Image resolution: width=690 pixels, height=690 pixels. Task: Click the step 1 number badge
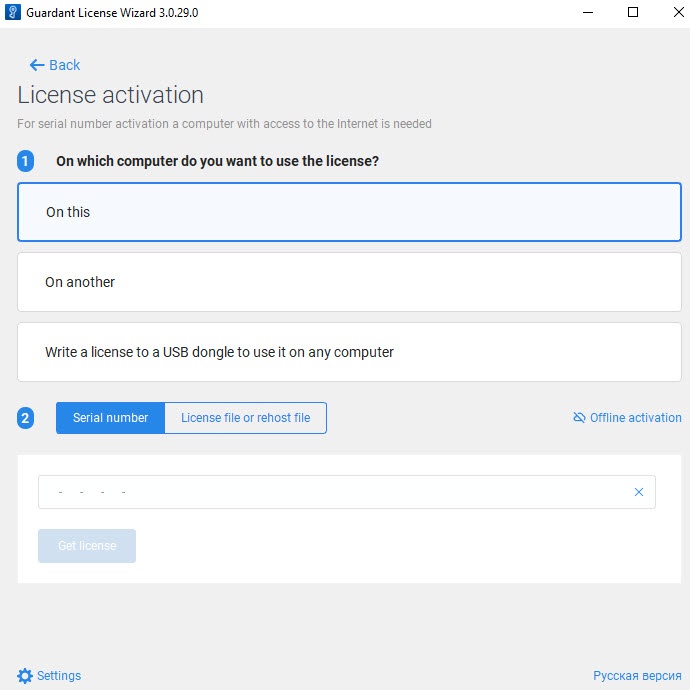pyautogui.click(x=26, y=161)
